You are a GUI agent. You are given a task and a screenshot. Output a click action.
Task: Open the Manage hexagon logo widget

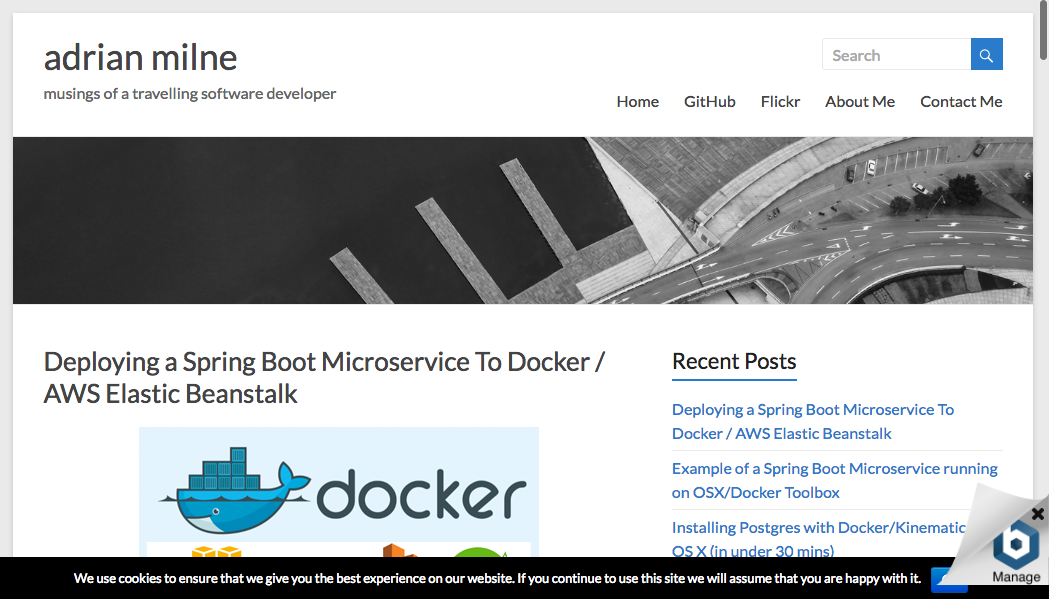pos(1016,546)
